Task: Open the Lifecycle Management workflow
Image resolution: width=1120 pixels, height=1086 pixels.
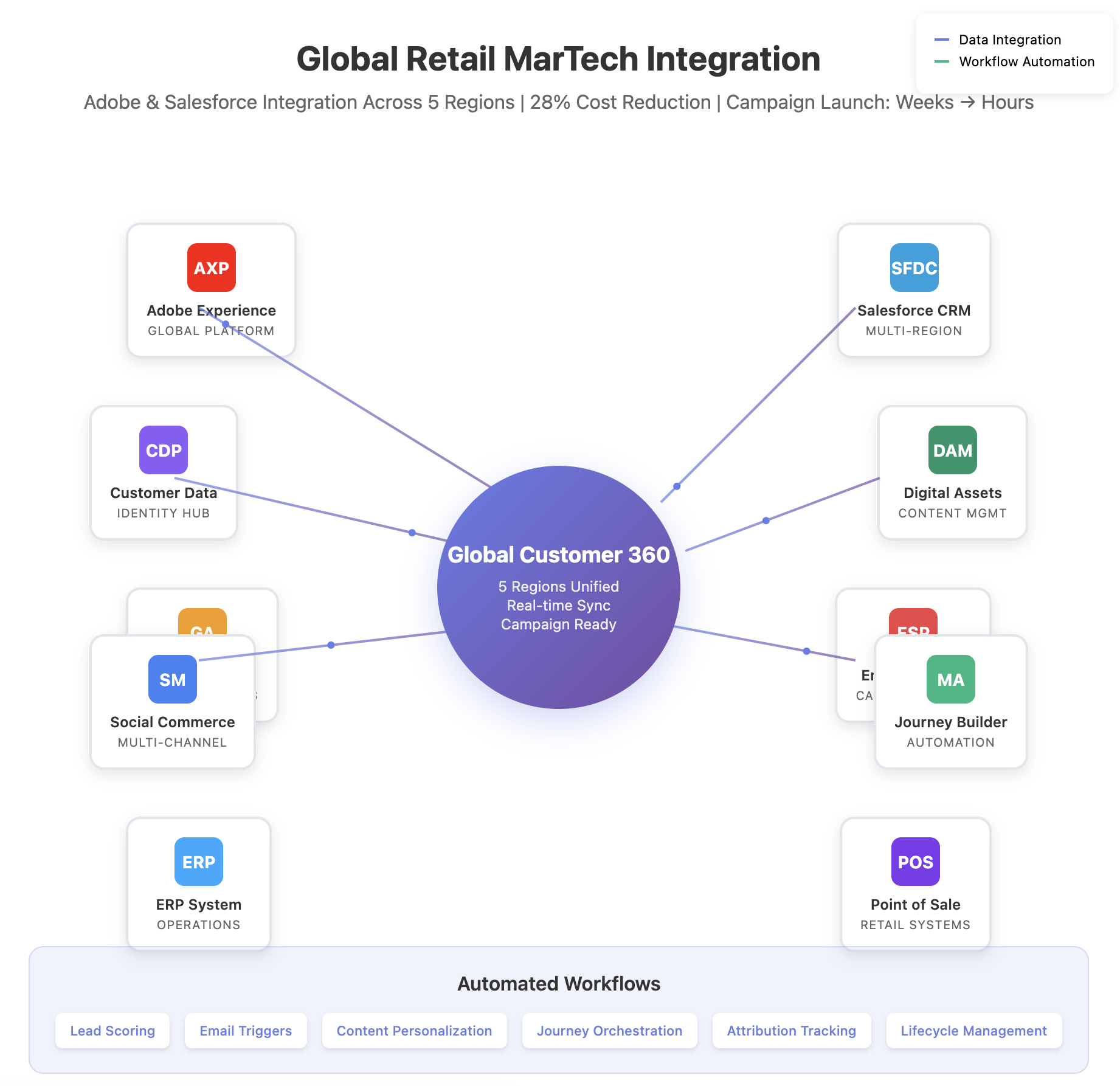Action: tap(973, 1031)
